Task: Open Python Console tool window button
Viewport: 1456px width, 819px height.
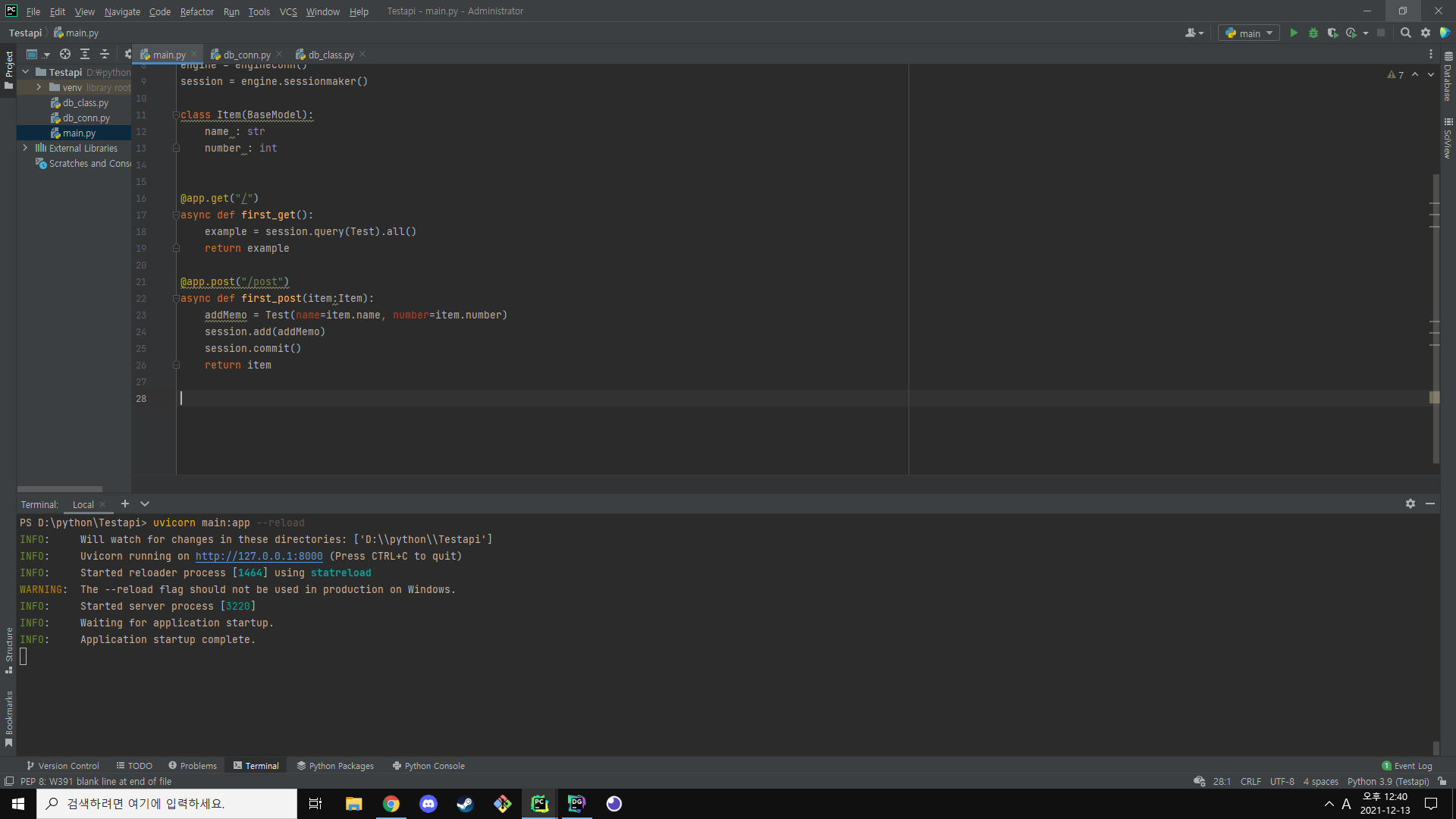Action: point(428,766)
